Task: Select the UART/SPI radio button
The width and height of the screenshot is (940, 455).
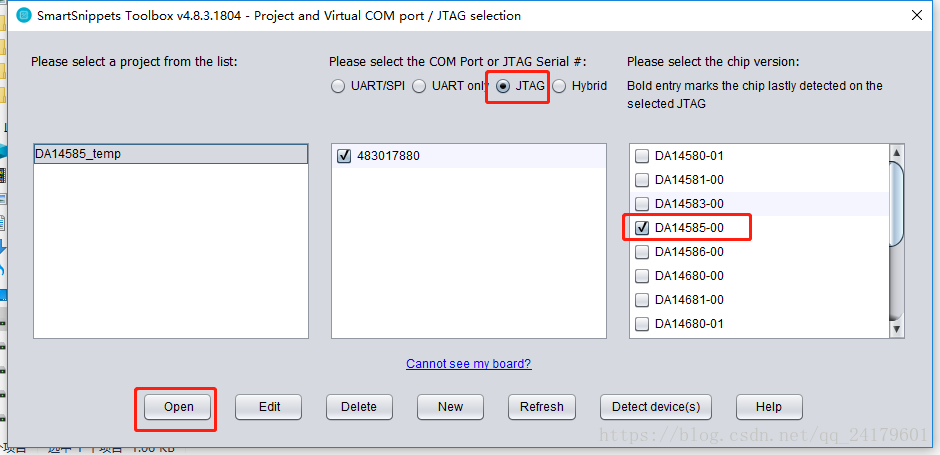Action: (338, 86)
